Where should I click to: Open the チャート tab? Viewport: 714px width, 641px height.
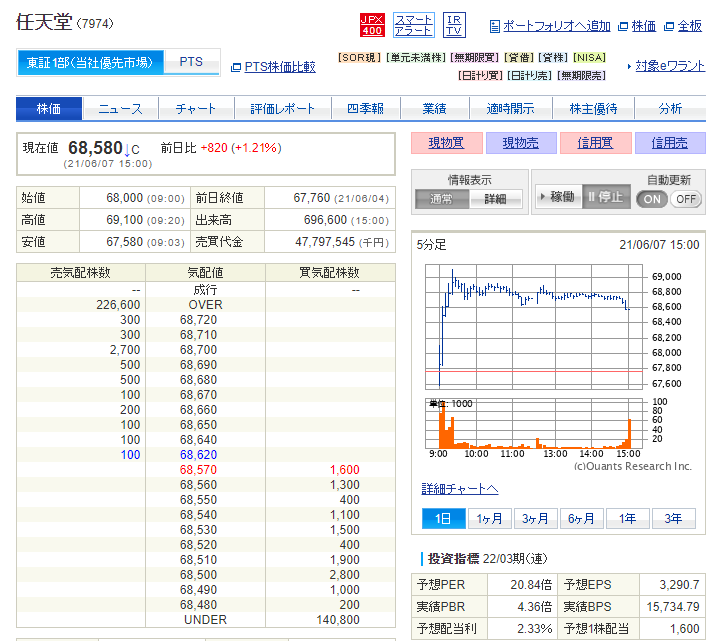(x=196, y=109)
